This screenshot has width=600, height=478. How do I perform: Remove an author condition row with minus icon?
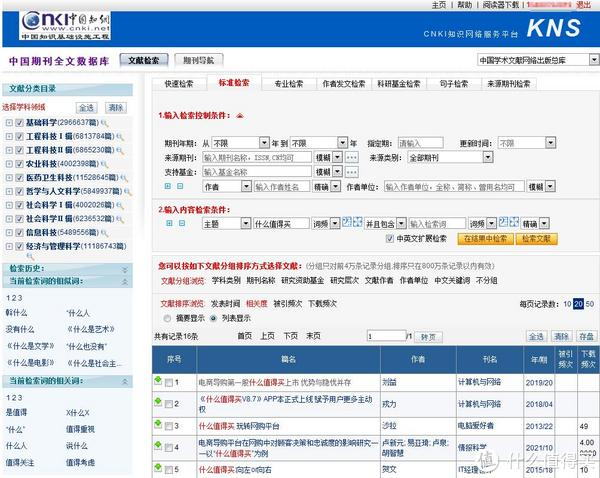tap(180, 186)
